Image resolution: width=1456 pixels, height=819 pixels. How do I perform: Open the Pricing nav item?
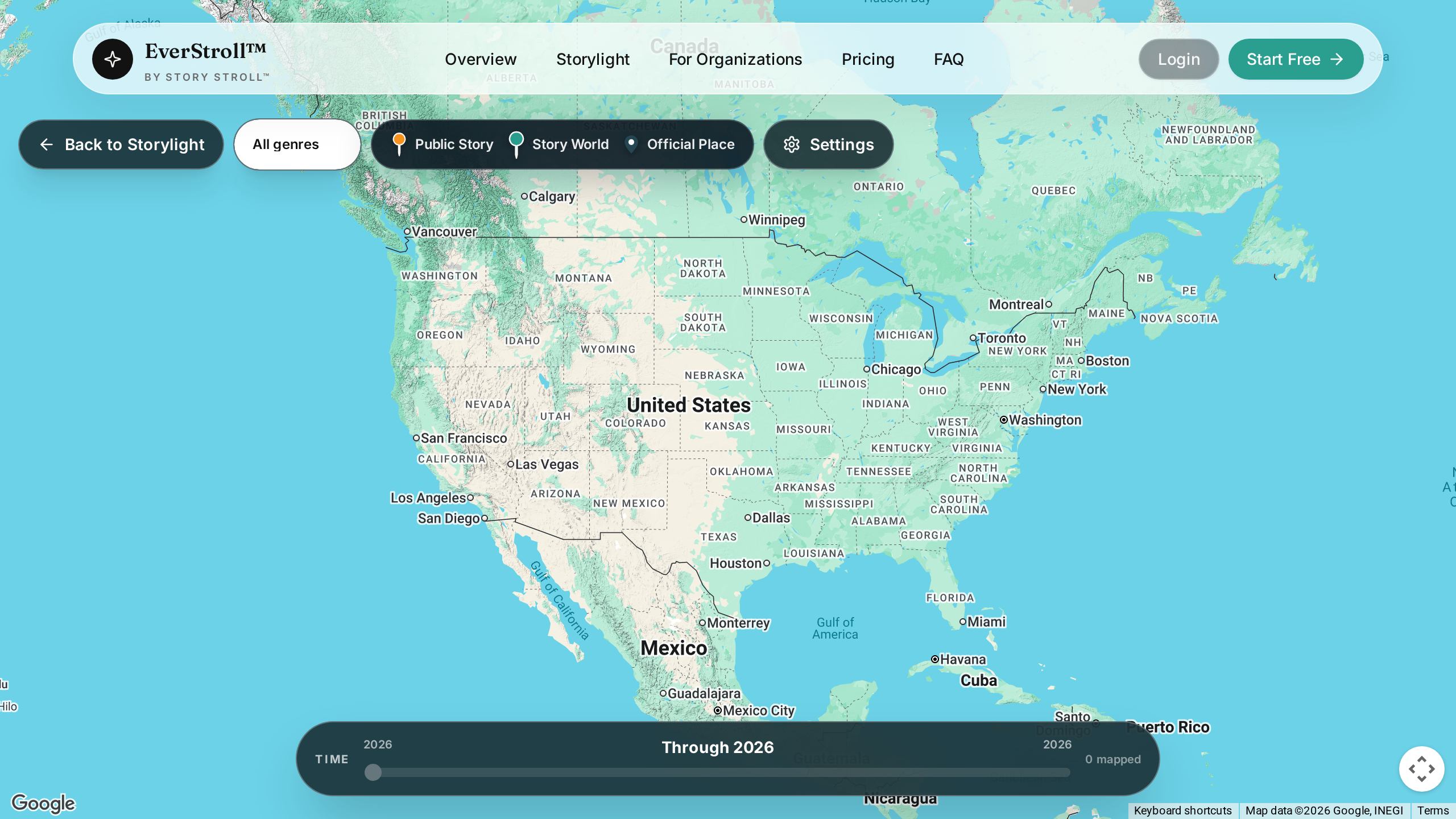[868, 59]
